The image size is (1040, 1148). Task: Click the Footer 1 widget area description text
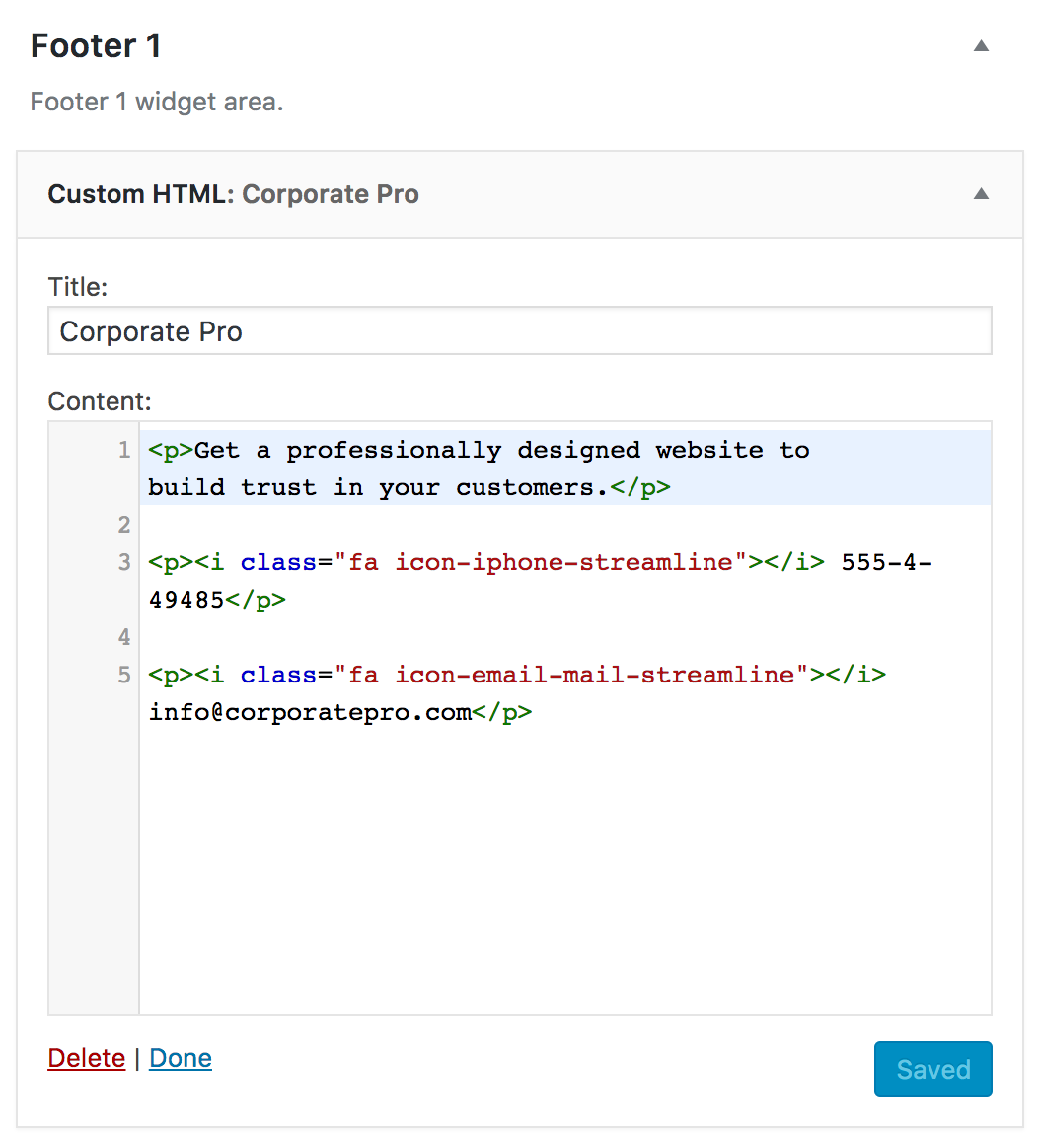[x=157, y=102]
